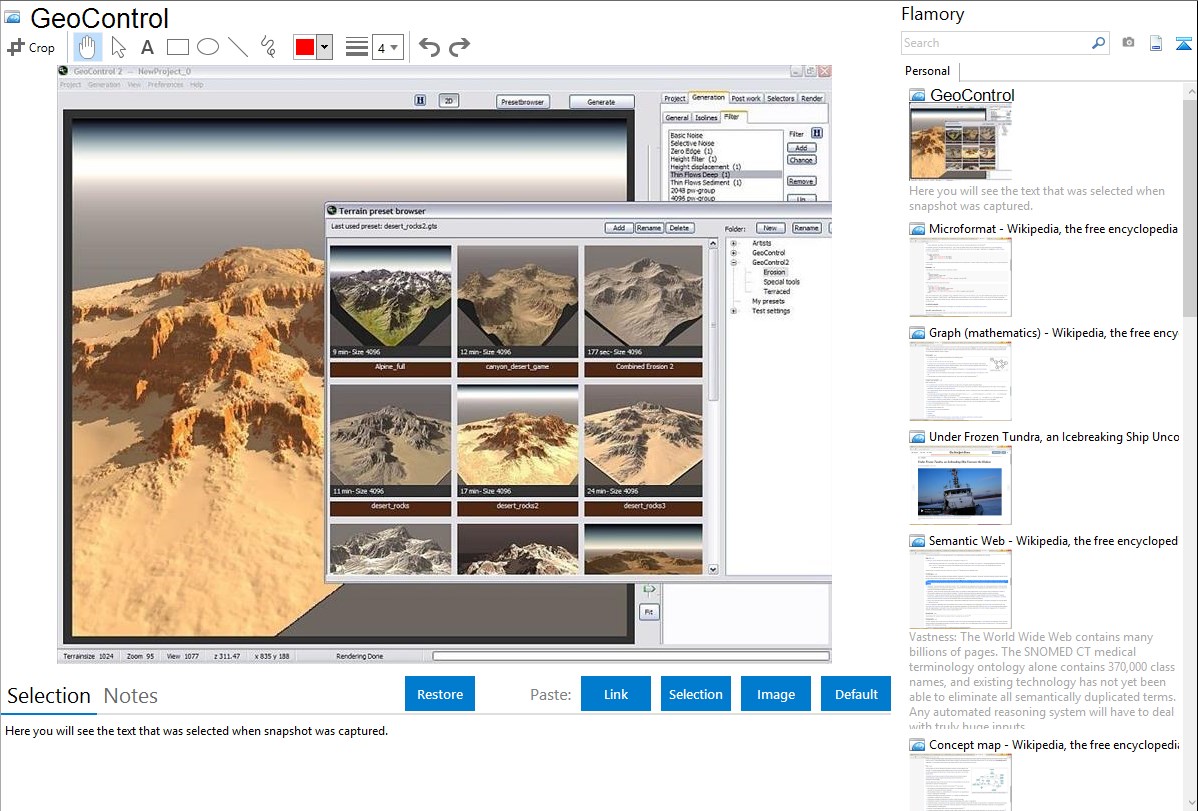This screenshot has height=811, width=1198.
Task: Pick the text annotation tool A
Action: (147, 47)
